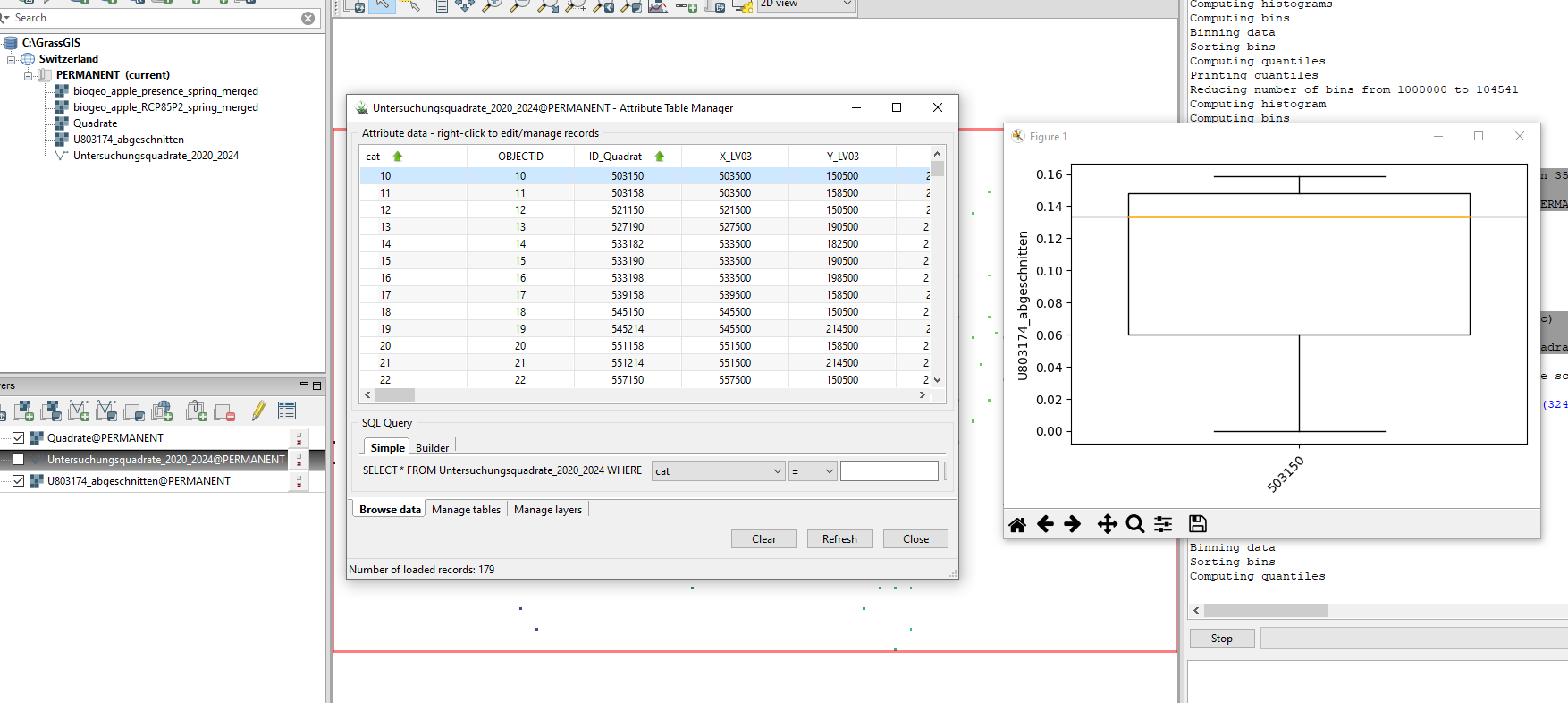
Task: Click sort arrow on ID_Quadrat column
Action: [x=660, y=157]
